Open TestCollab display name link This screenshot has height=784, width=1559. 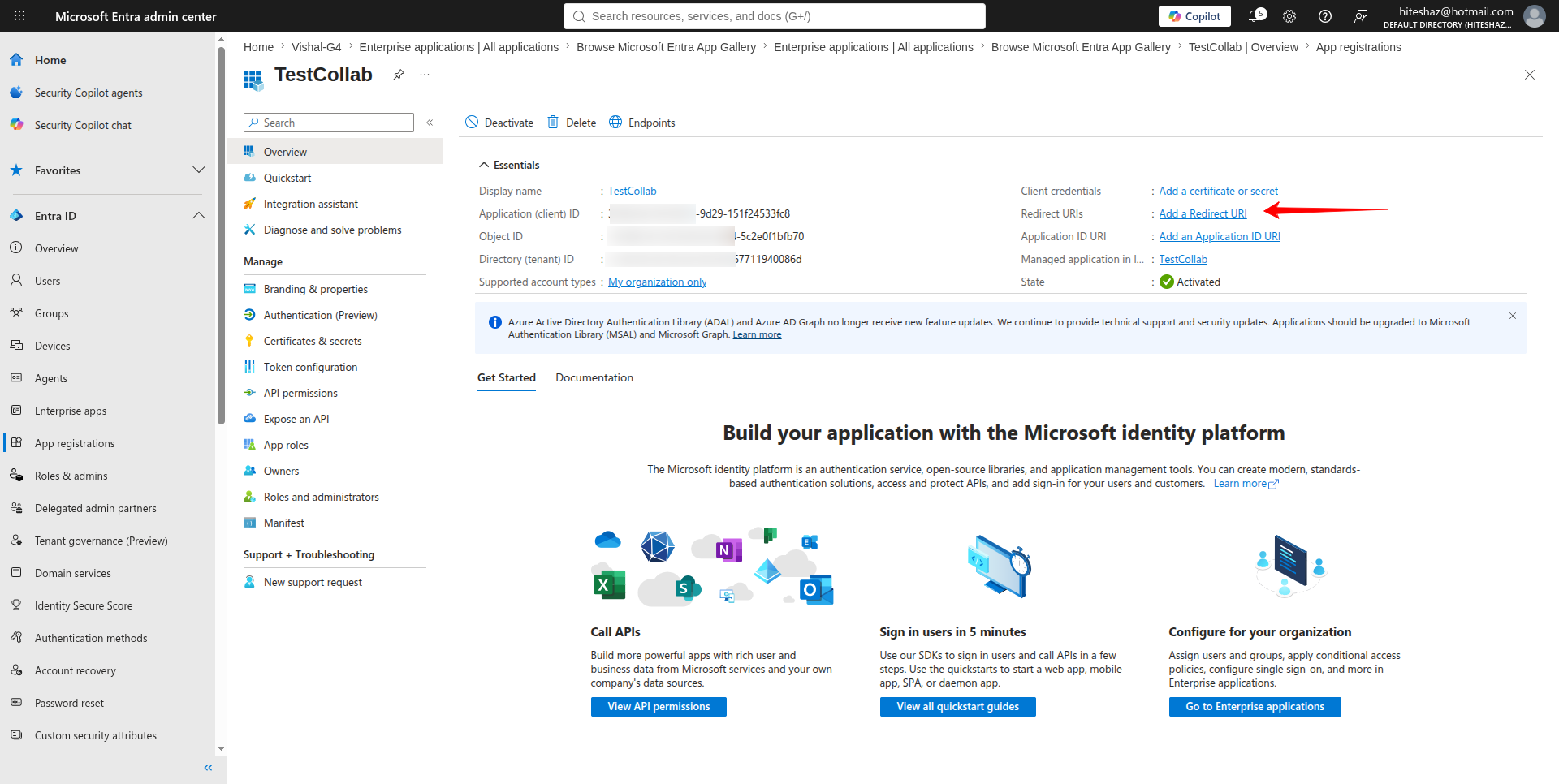(632, 191)
